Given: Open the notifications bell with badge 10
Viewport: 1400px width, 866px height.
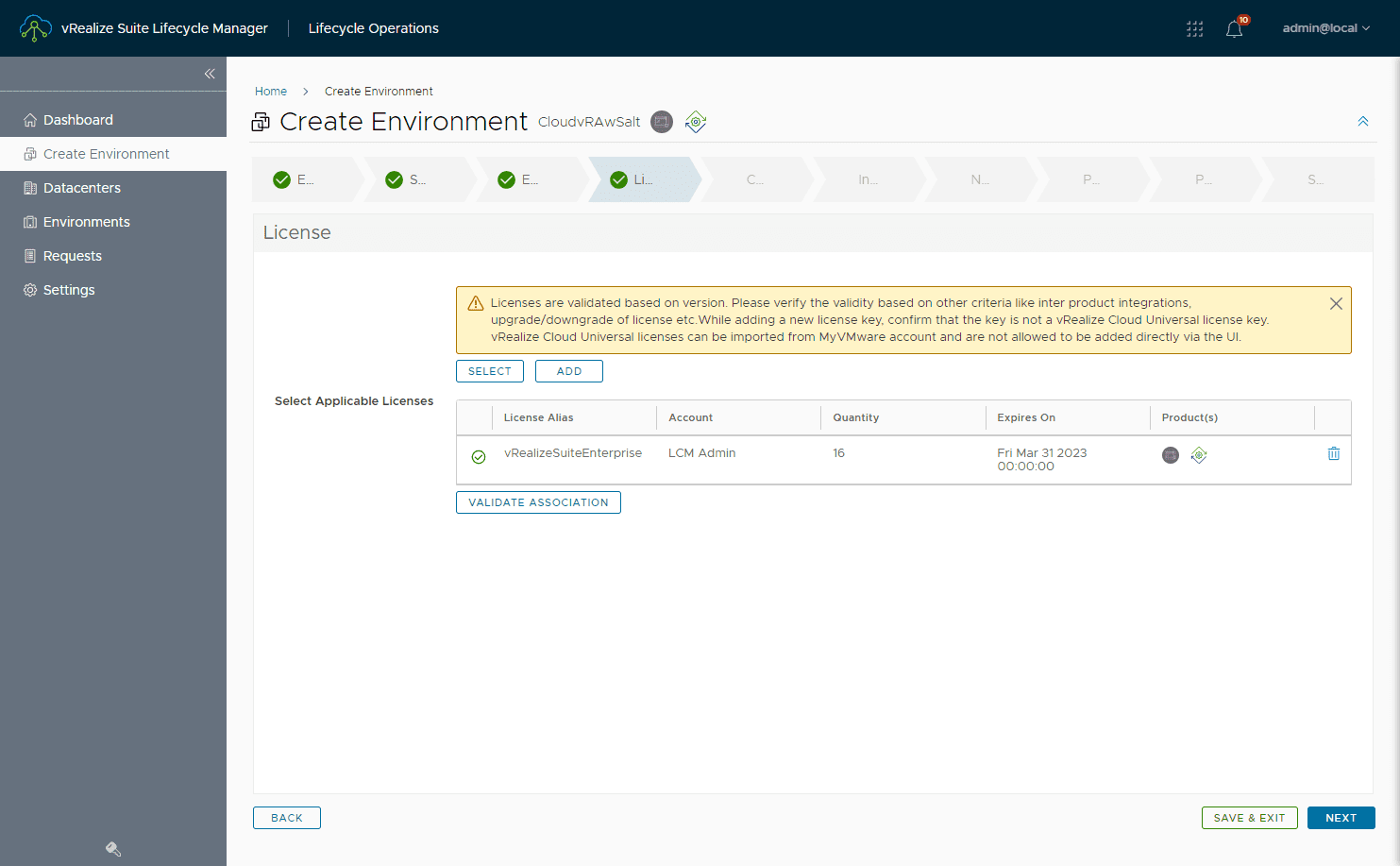Looking at the screenshot, I should 1234,28.
